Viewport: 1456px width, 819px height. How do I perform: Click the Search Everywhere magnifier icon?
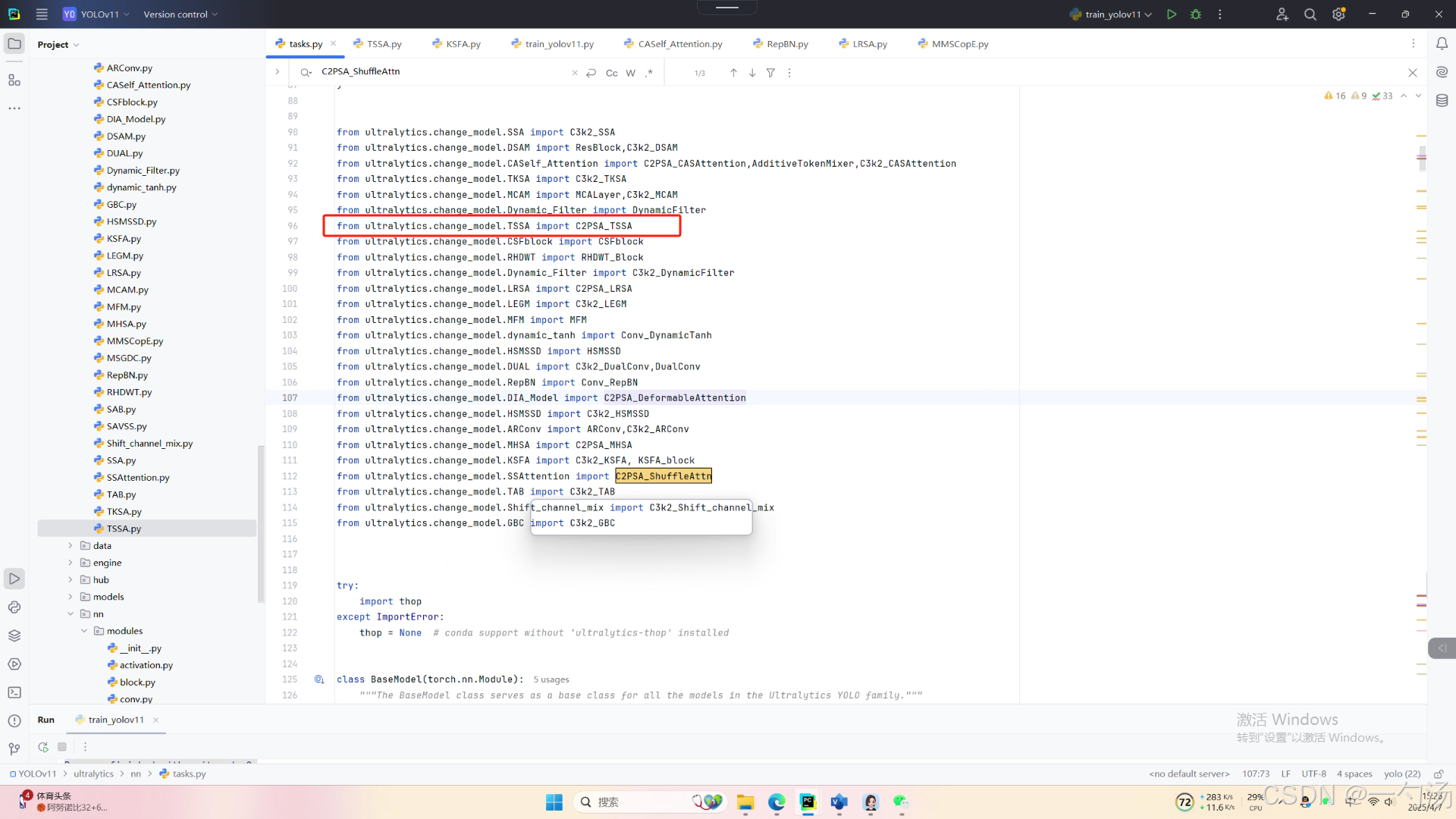coord(1310,14)
